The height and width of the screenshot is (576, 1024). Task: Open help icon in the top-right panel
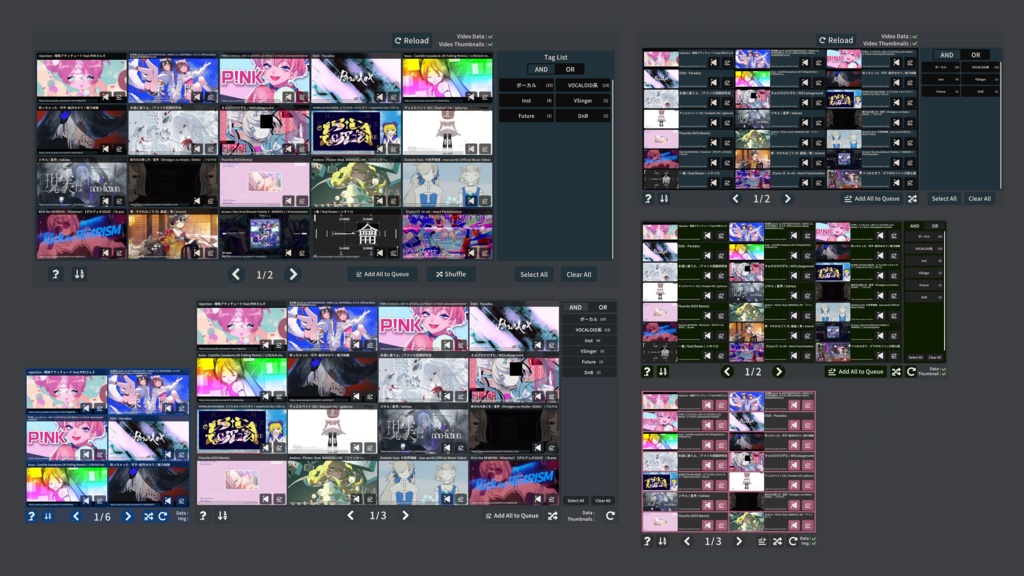coord(648,199)
